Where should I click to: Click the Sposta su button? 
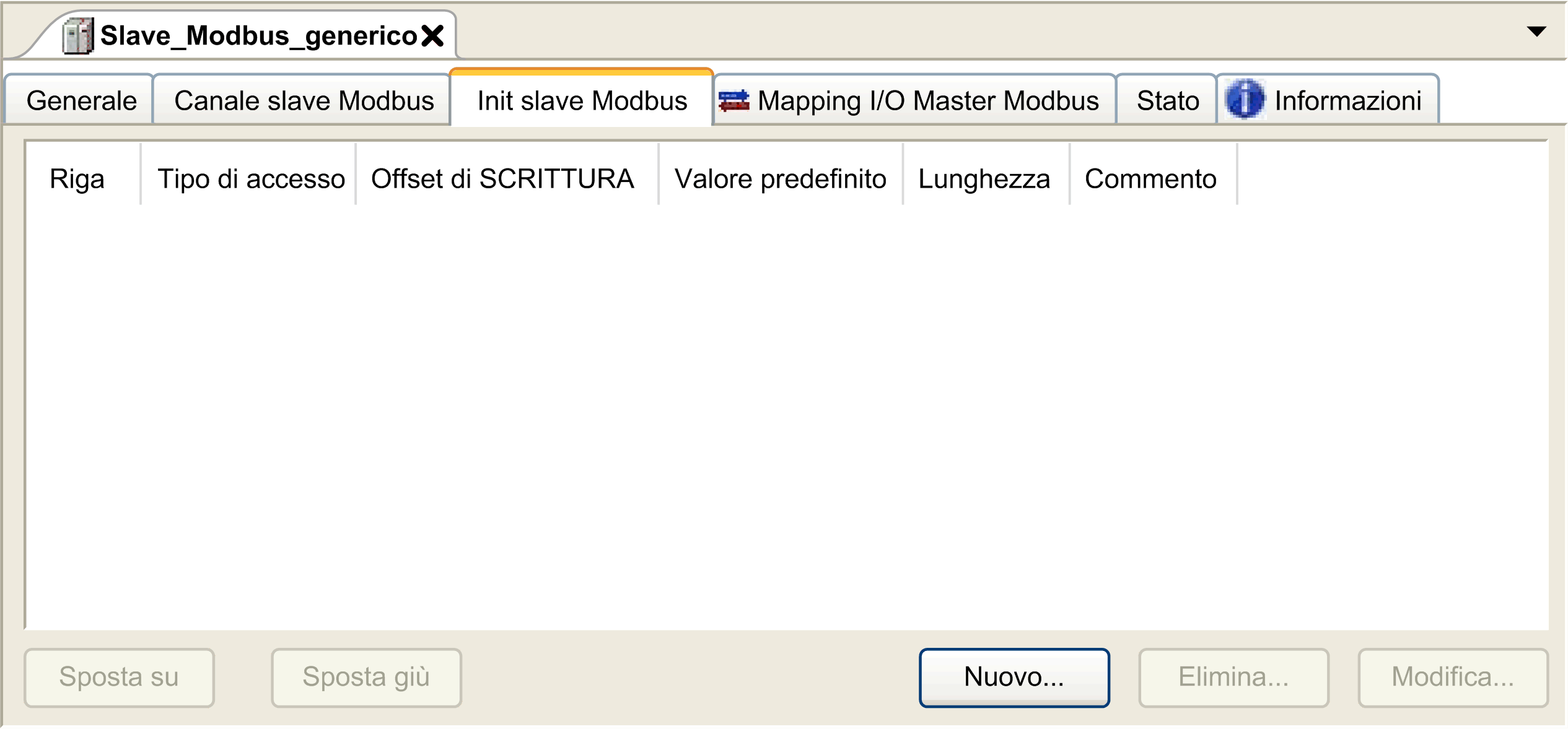click(119, 677)
